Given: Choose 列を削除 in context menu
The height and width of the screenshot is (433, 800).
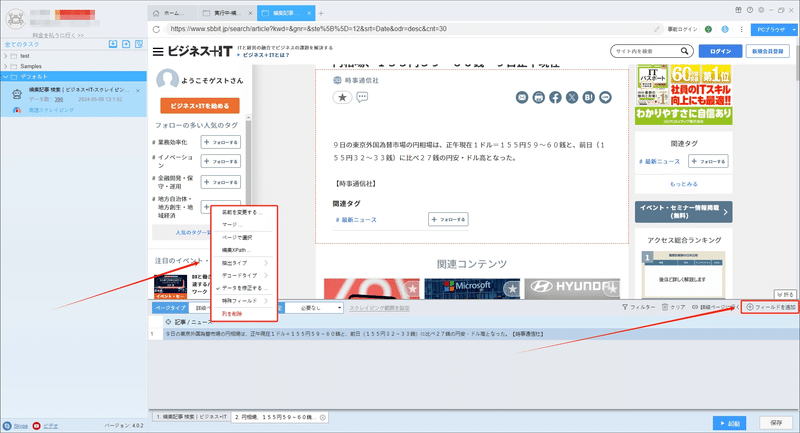Looking at the screenshot, I should (244, 314).
